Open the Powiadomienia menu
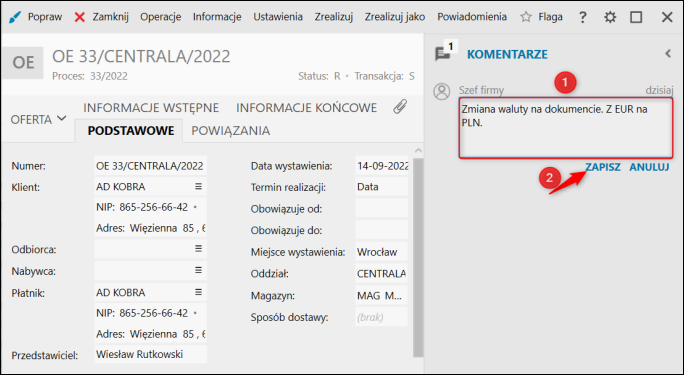Viewport: 684px width, 375px height. (472, 17)
